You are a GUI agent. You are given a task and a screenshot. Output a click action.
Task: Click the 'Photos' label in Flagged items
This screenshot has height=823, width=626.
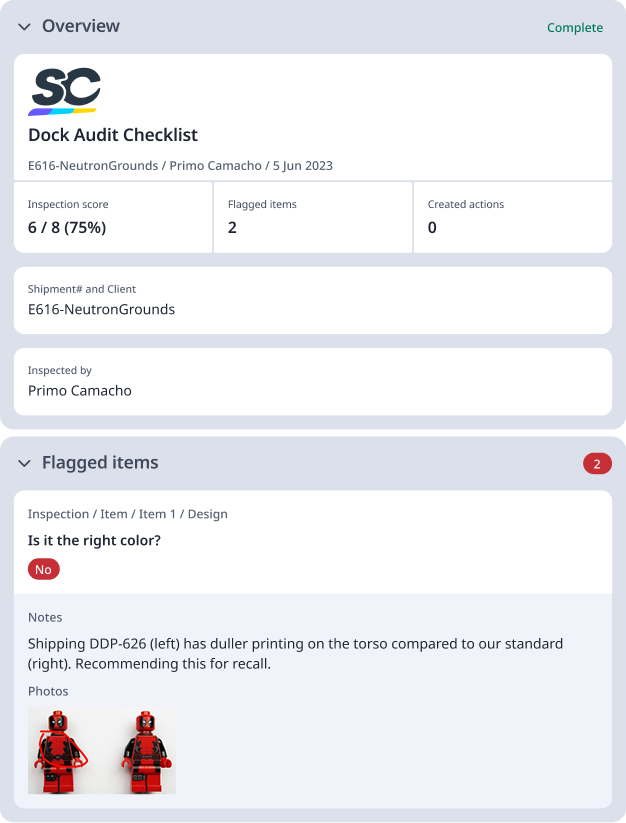(48, 691)
